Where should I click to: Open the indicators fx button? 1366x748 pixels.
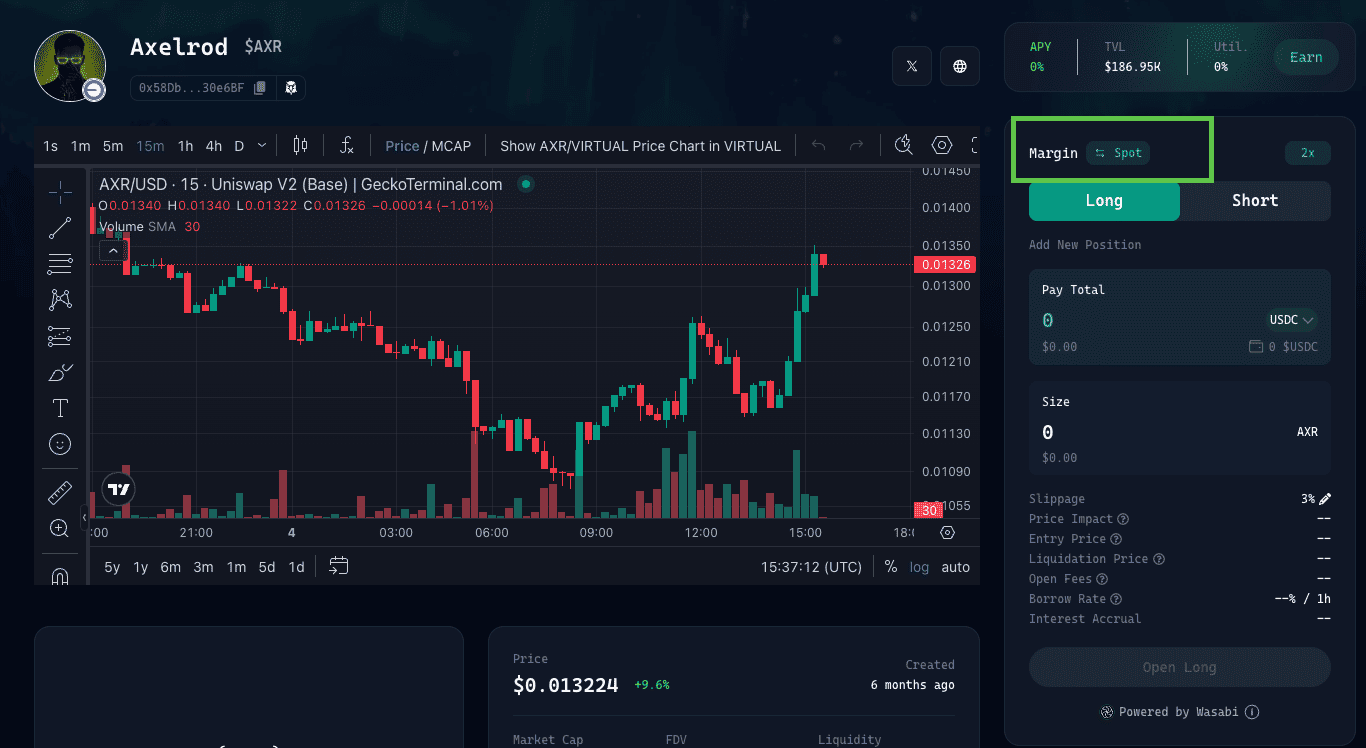[346, 146]
